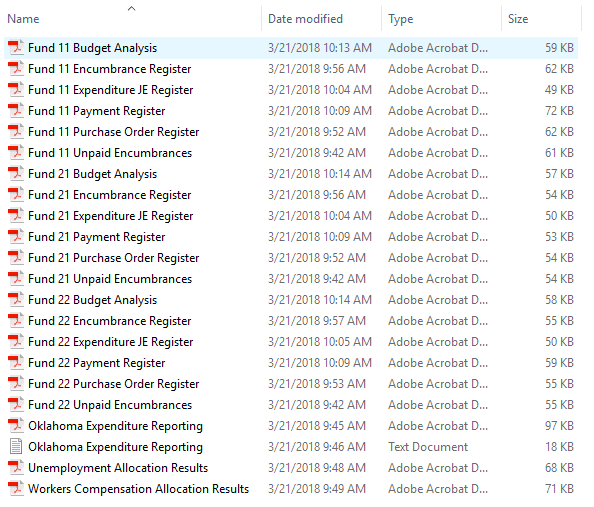This screenshot has width=594, height=507.
Task: Sort by the Date modified column header
Action: (x=305, y=19)
